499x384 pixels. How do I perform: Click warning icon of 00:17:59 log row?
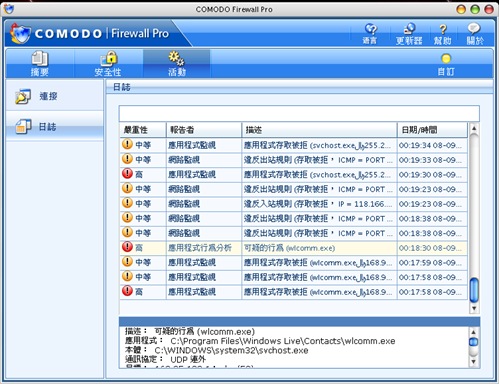click(x=127, y=262)
